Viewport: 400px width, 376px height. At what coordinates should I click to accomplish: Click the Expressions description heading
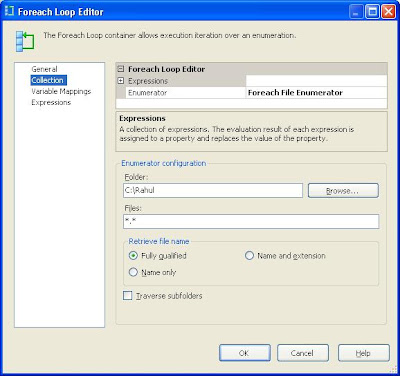pyautogui.click(x=142, y=118)
